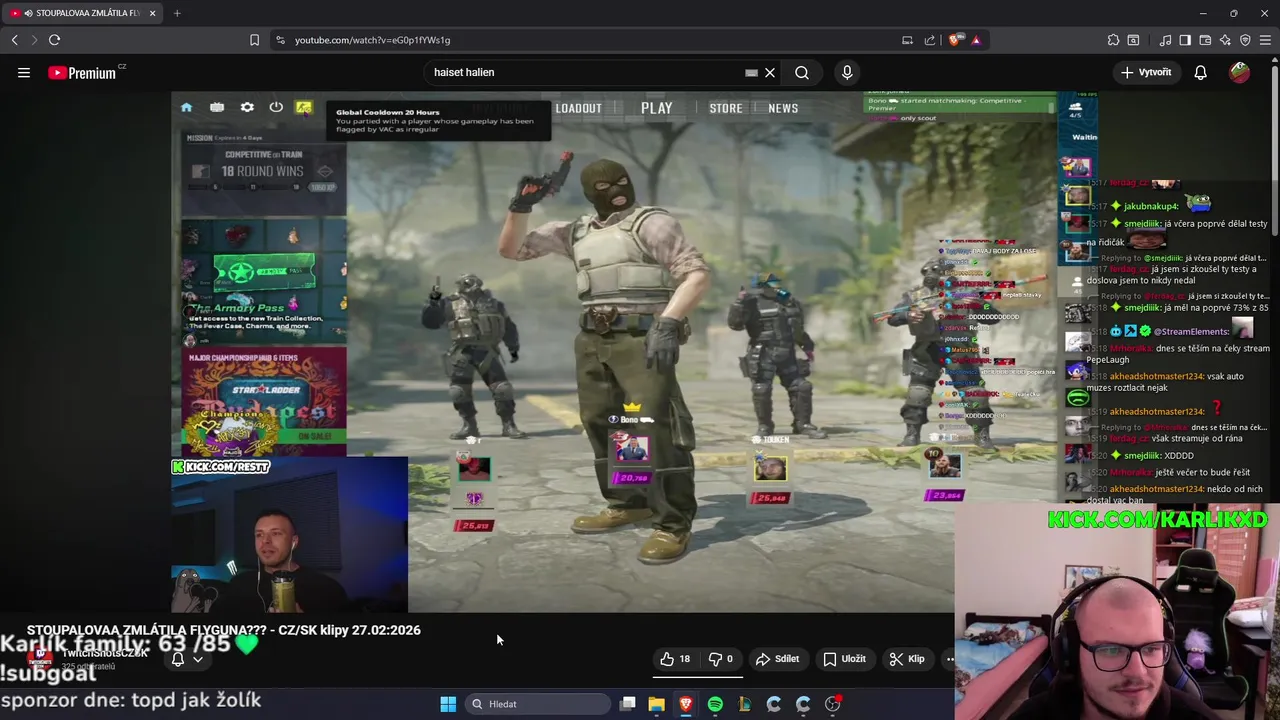The width and height of the screenshot is (1280, 720).
Task: Open the account avatar menu
Action: 1240,72
